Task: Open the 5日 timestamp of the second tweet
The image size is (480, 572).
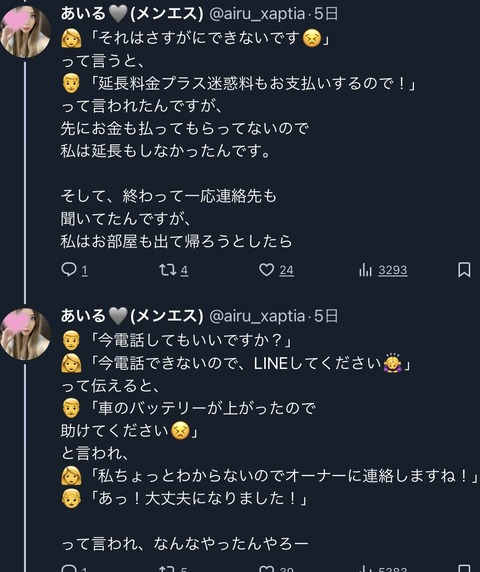Action: point(326,316)
